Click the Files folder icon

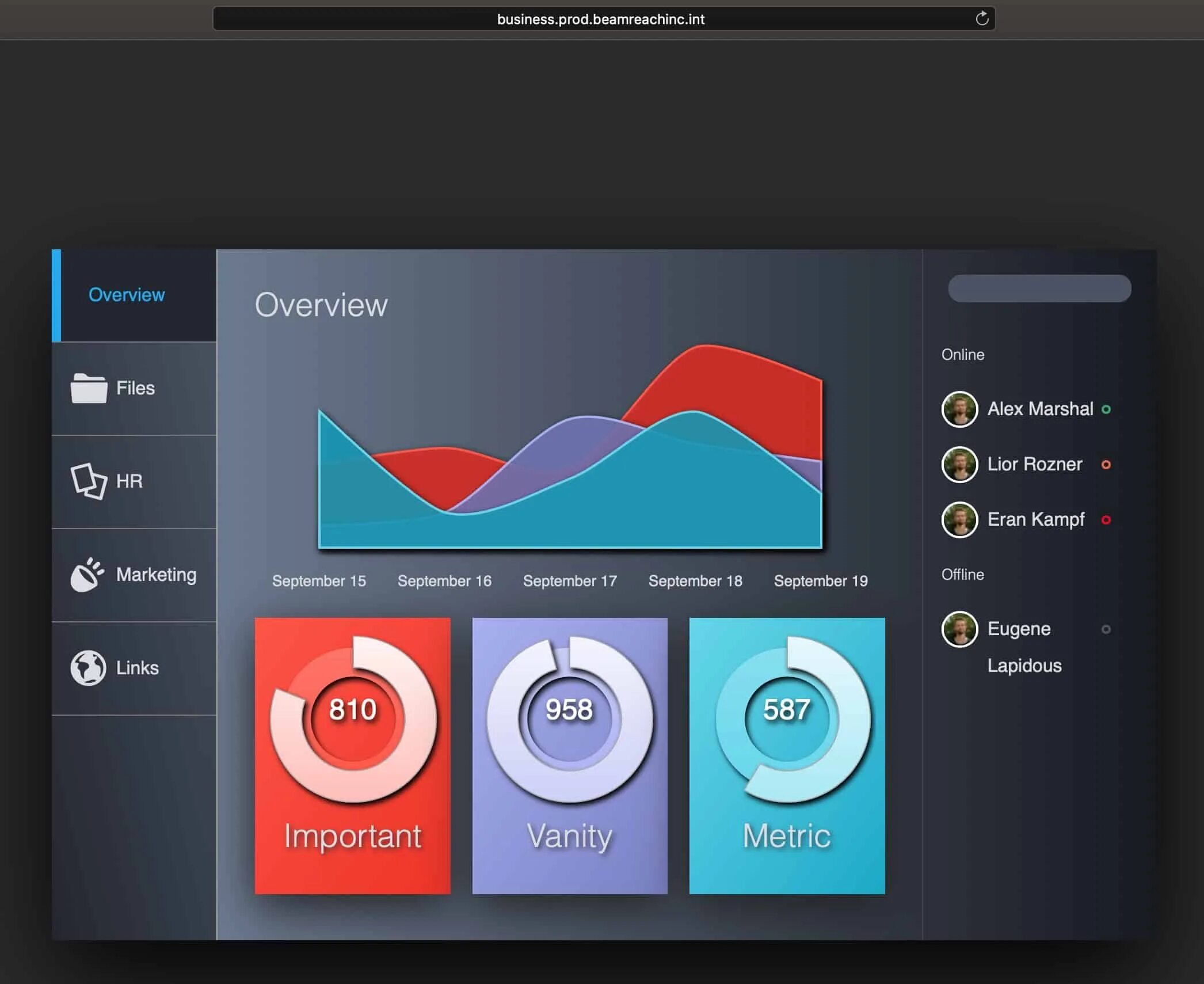tap(89, 389)
